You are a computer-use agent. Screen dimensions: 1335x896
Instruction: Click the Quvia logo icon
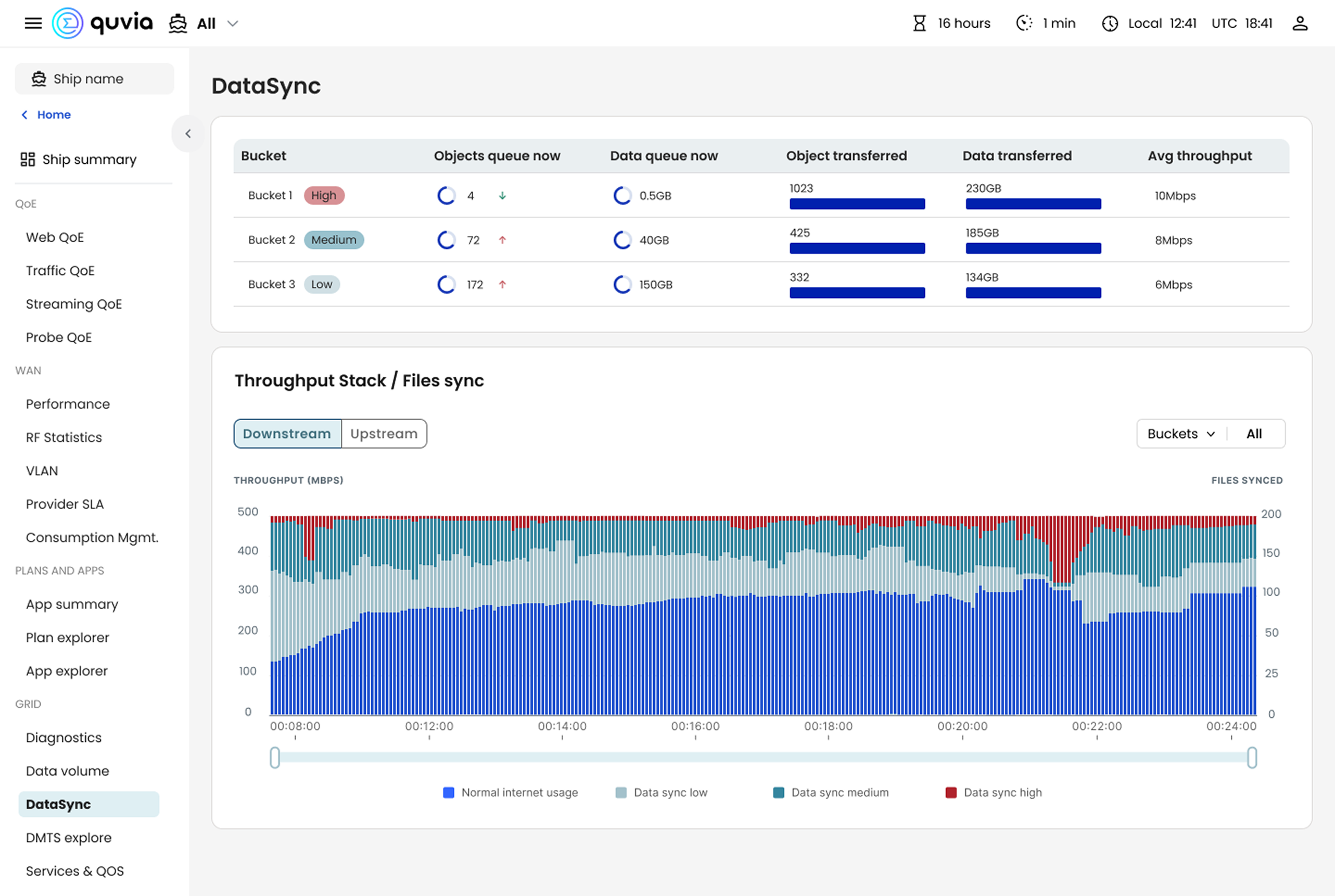tap(68, 24)
